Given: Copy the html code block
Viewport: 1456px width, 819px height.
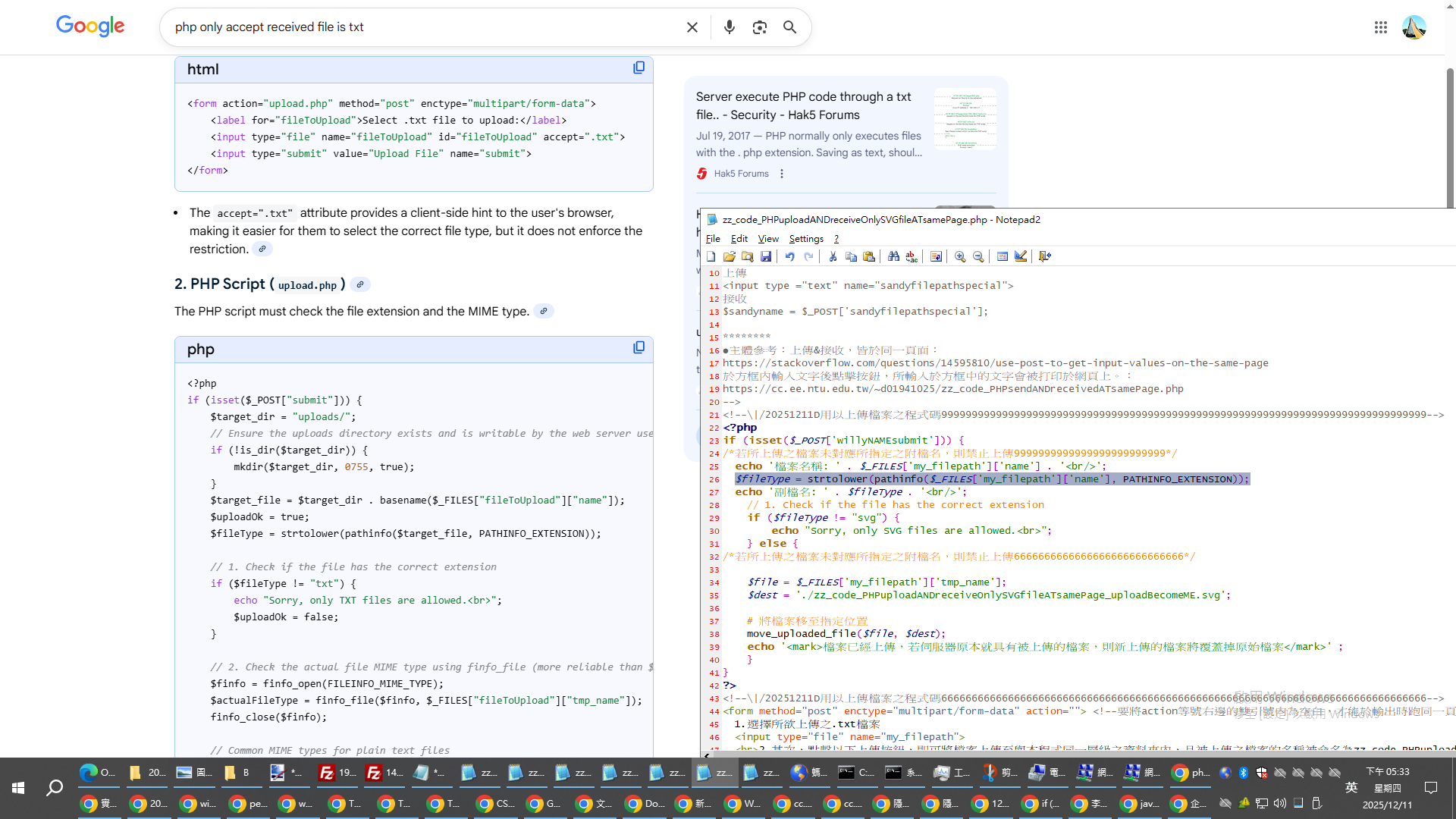Looking at the screenshot, I should pos(639,68).
